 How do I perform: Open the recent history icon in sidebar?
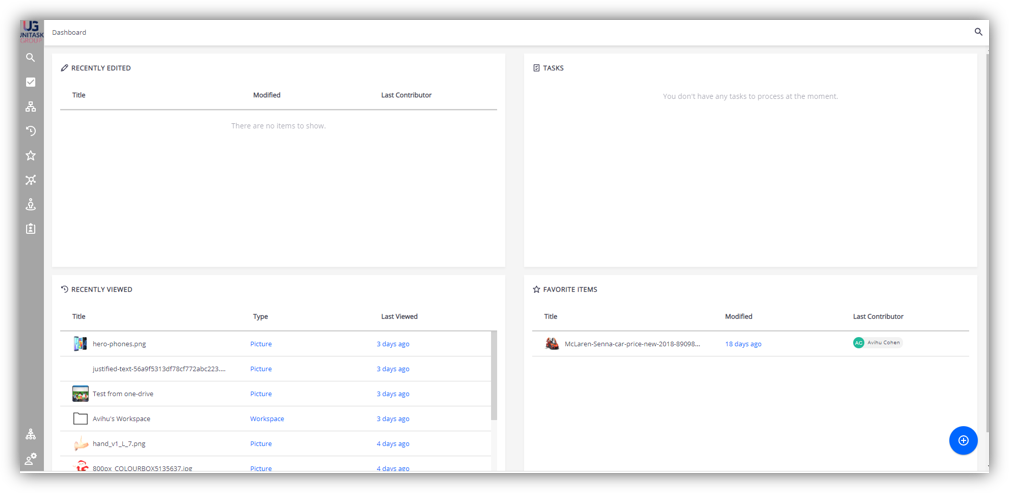tap(31, 131)
